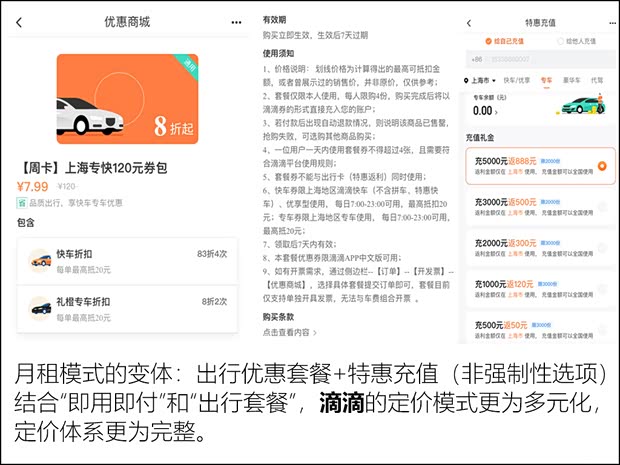Image resolution: width=620 pixels, height=465 pixels.
Task: Open the three-dot menu in 优惠商城
Action: pyautogui.click(x=236, y=23)
